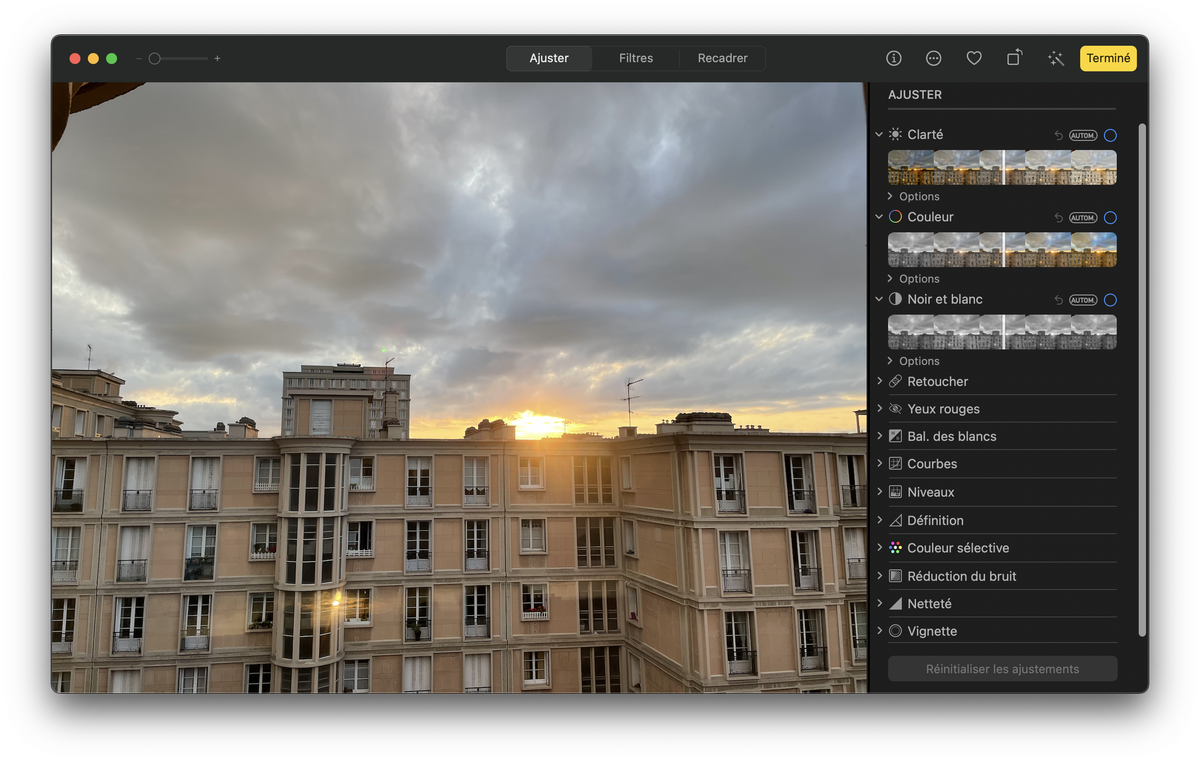Click Réinitialiser les ajustements button
Viewport: 1200px width, 761px height.
pyautogui.click(x=1002, y=669)
